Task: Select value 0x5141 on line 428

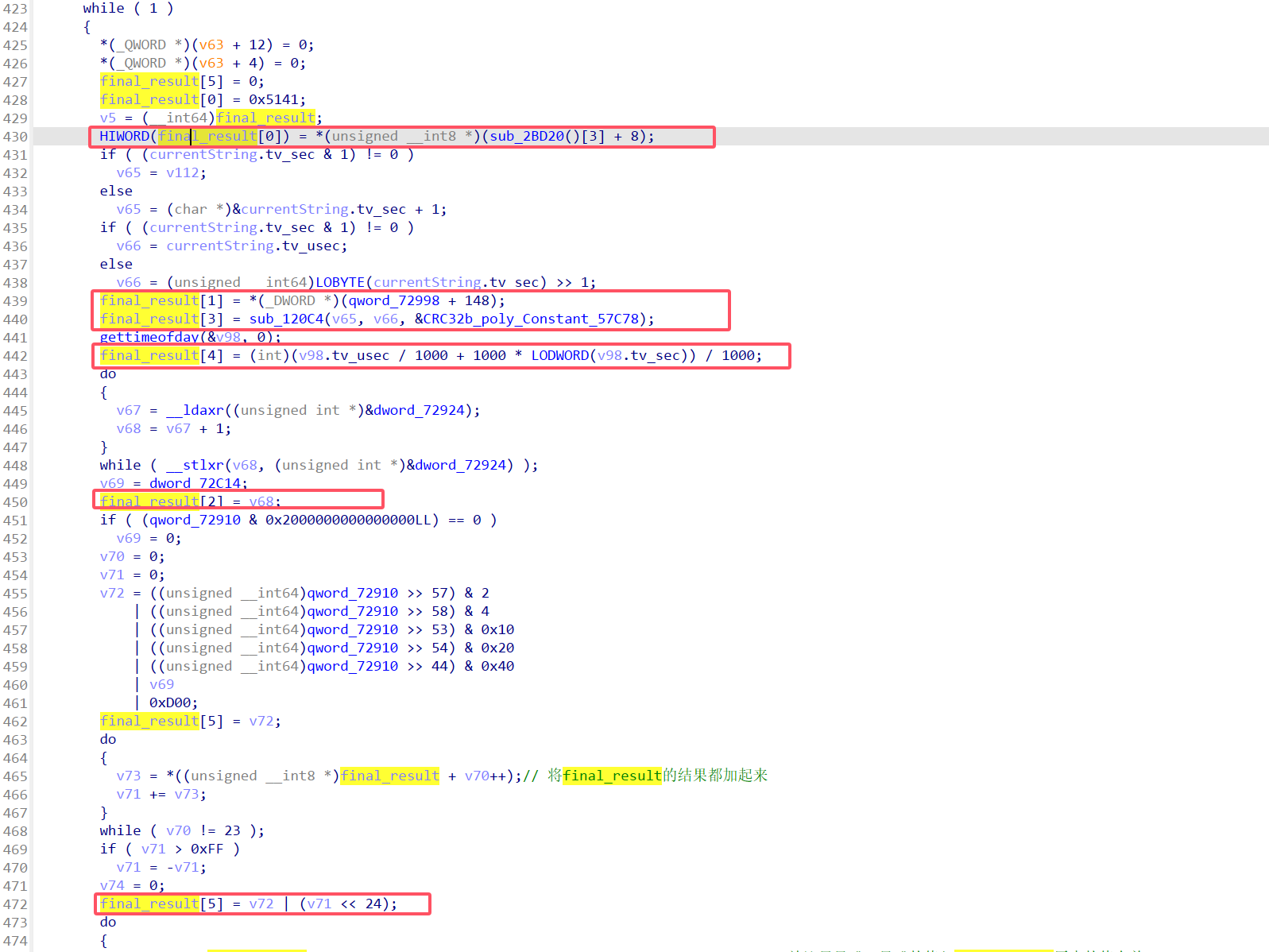Action: coord(273,100)
